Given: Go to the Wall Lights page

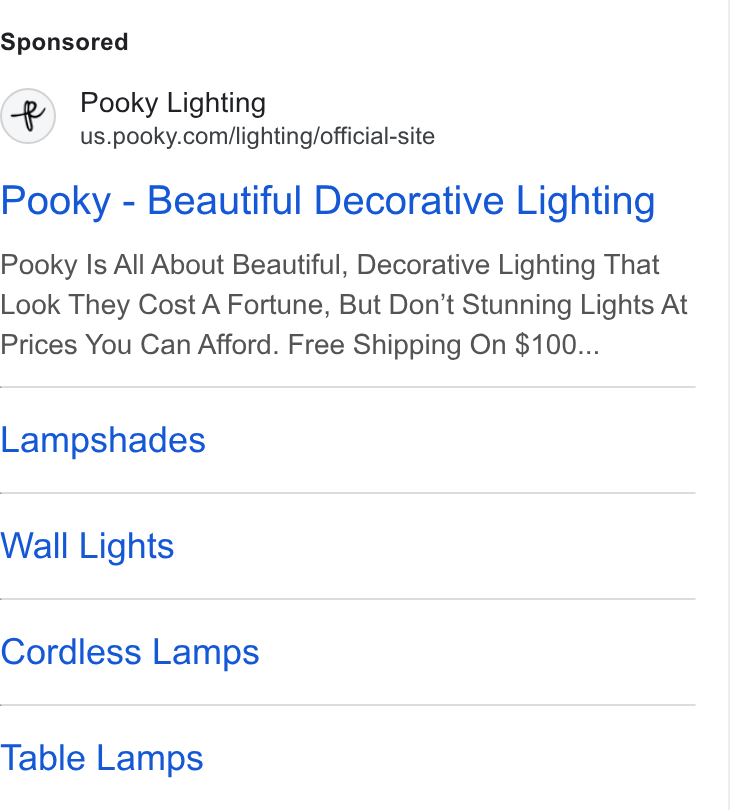Looking at the screenshot, I should pyautogui.click(x=87, y=546).
